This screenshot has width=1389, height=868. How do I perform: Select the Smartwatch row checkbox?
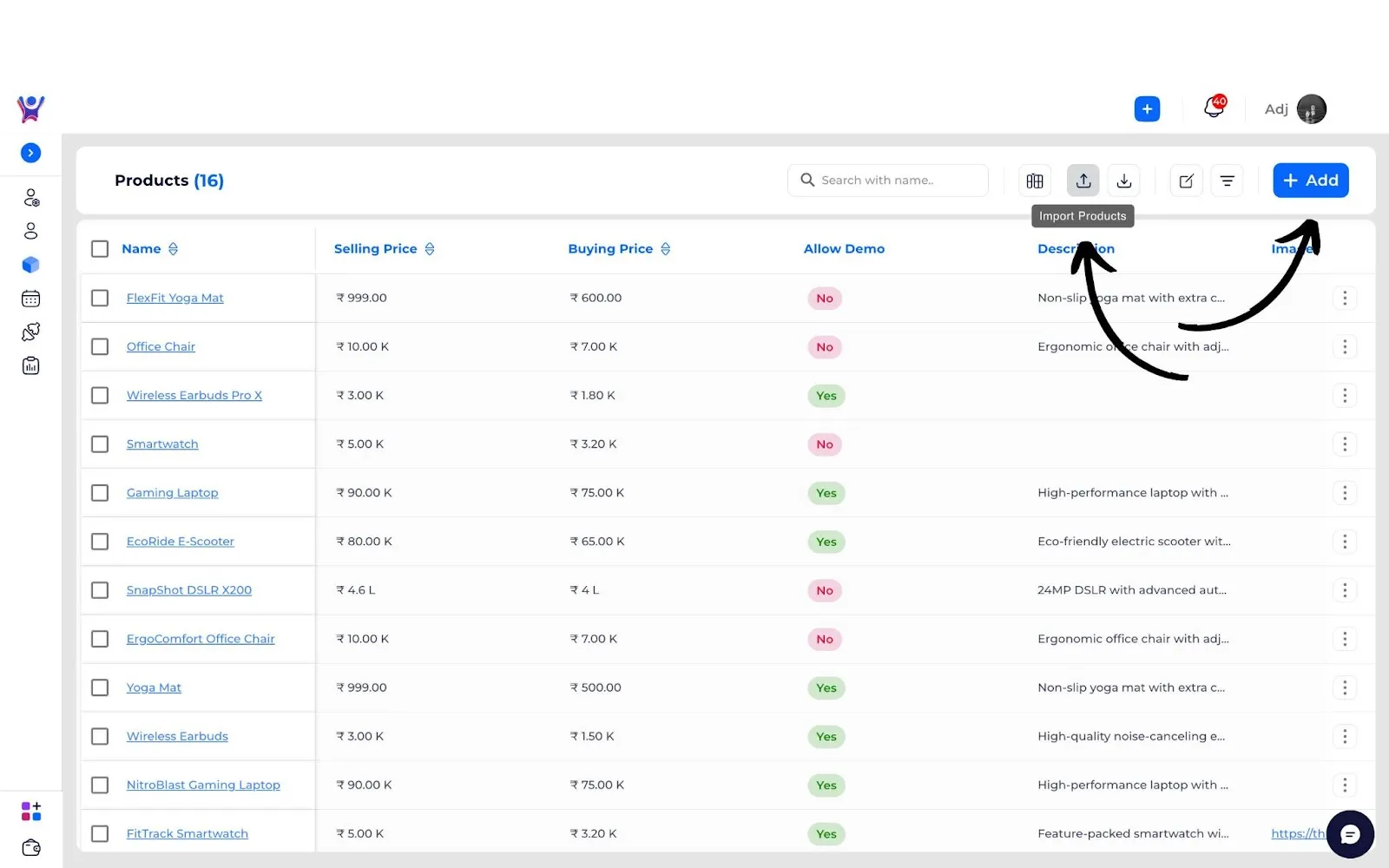pos(100,444)
